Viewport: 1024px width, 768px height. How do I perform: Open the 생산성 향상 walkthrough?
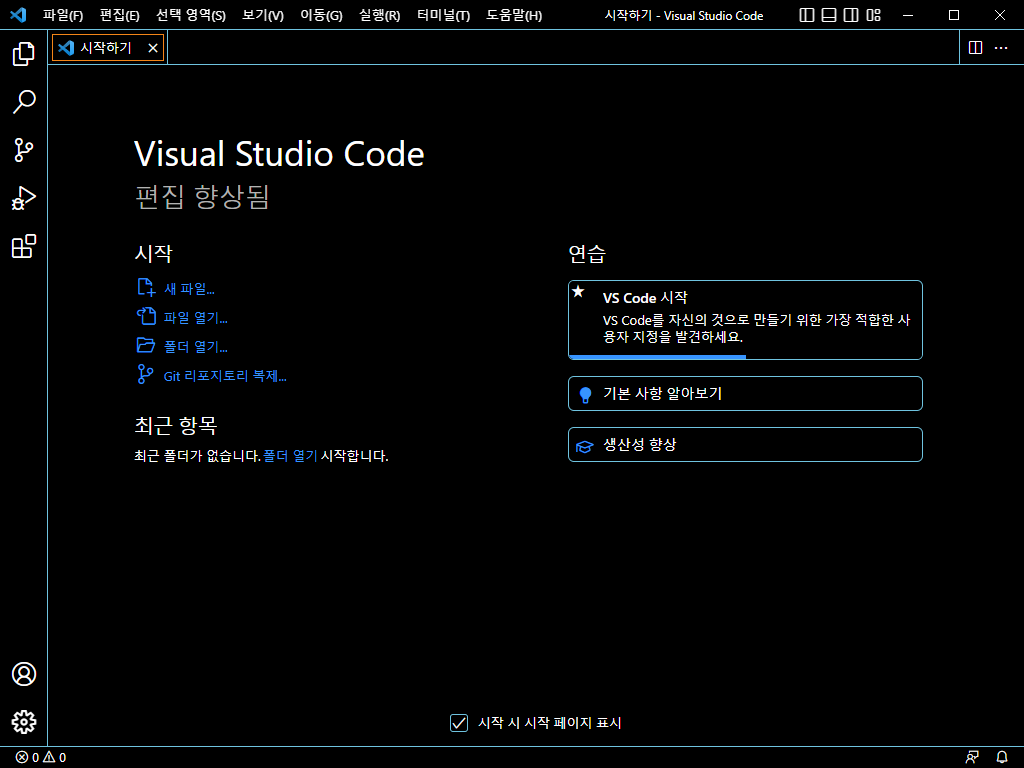point(745,444)
